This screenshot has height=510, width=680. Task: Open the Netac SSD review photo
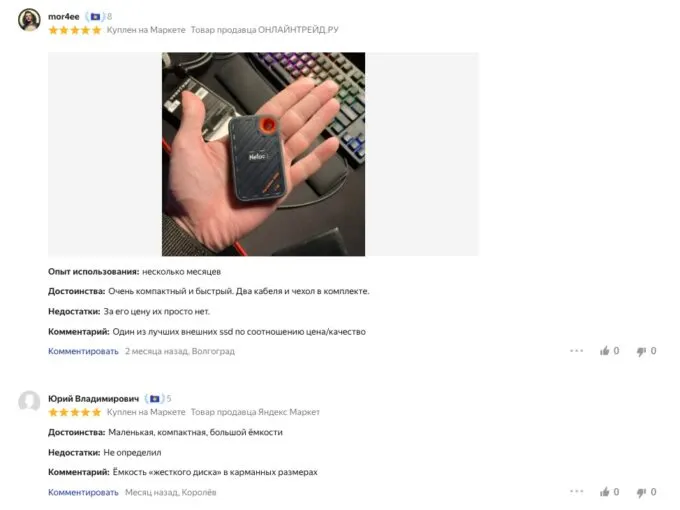263,154
